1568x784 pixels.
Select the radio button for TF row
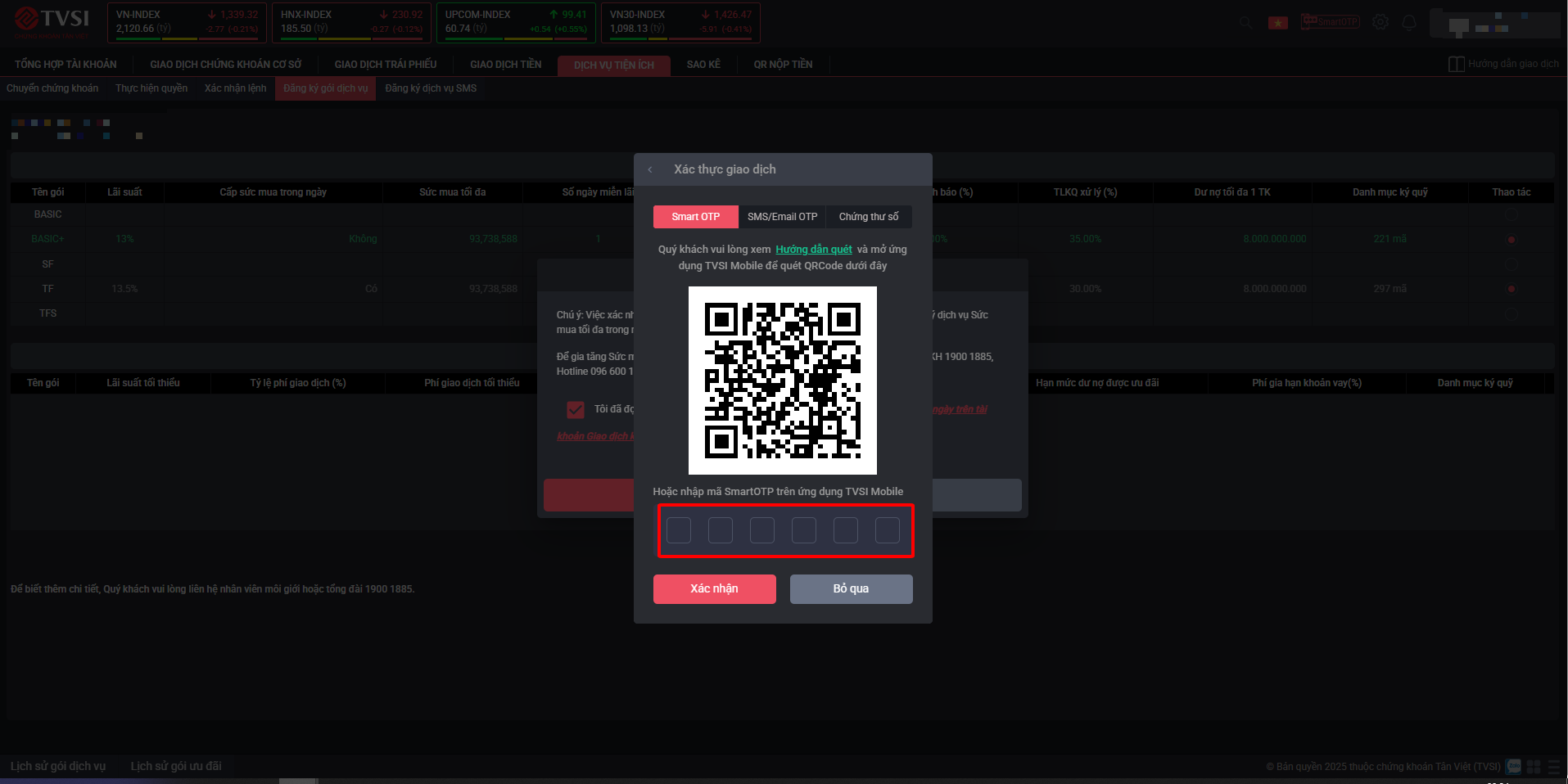1511,289
